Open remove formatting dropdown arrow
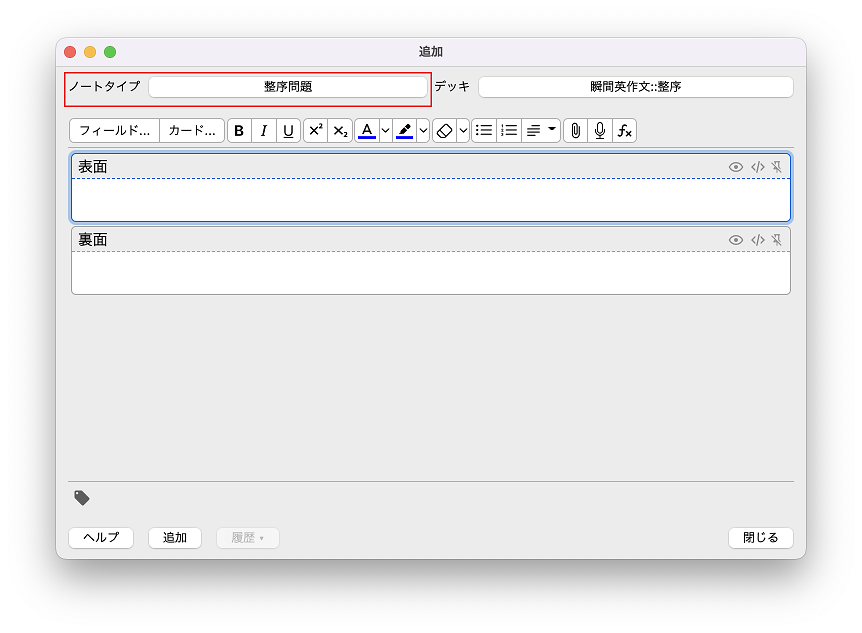The height and width of the screenshot is (633, 862). tap(463, 131)
